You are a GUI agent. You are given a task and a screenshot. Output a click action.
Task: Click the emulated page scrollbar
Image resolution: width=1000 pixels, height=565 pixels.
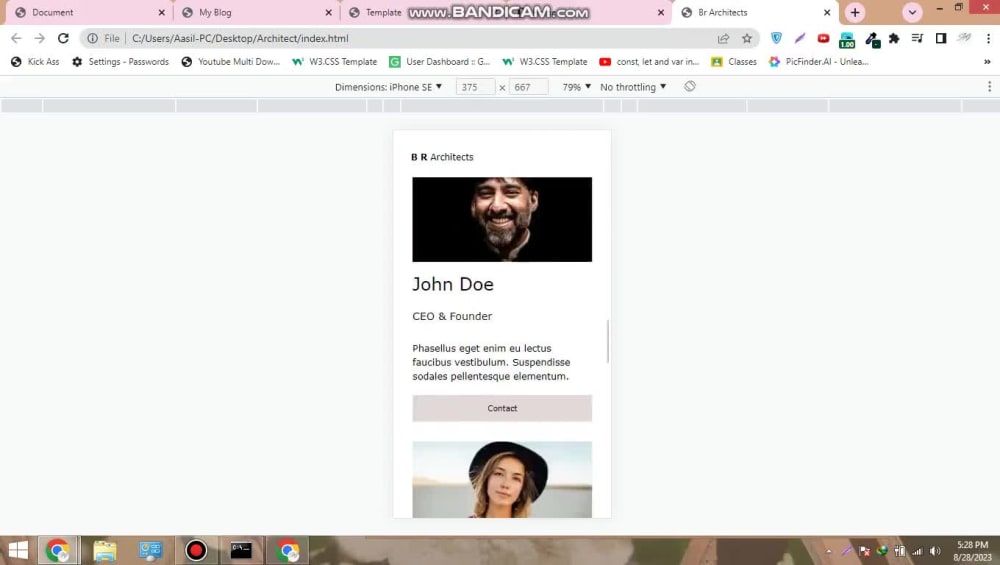(608, 341)
